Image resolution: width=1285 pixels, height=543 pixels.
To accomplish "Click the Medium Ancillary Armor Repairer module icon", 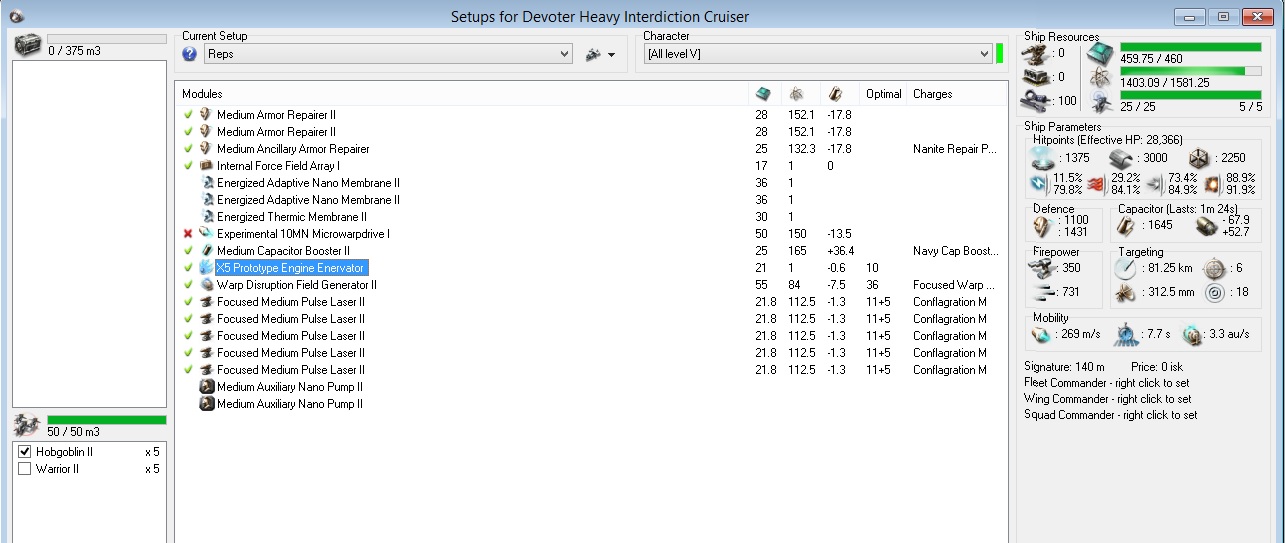I will pos(207,149).
